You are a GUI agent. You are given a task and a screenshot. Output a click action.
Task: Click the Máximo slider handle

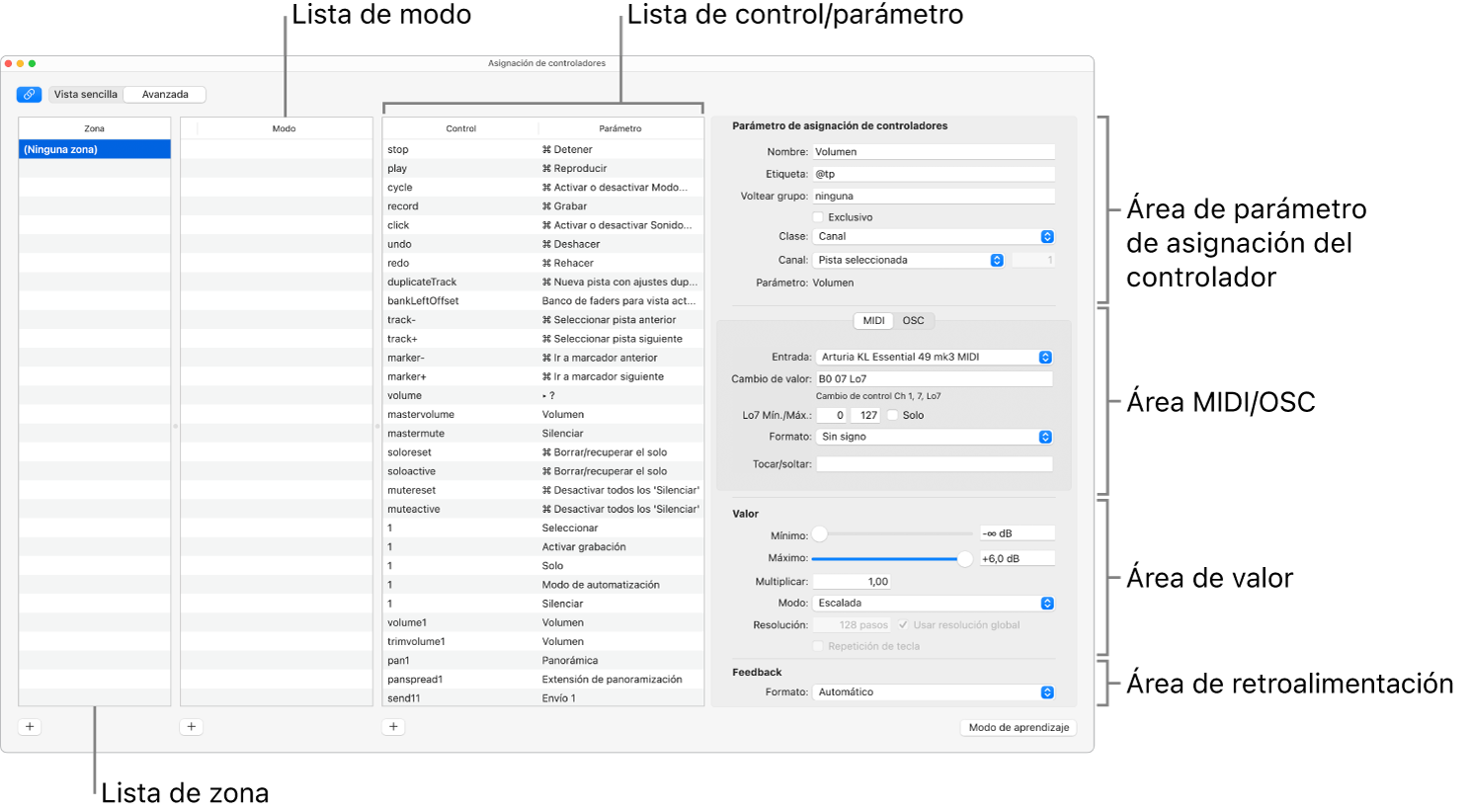pyautogui.click(x=964, y=559)
